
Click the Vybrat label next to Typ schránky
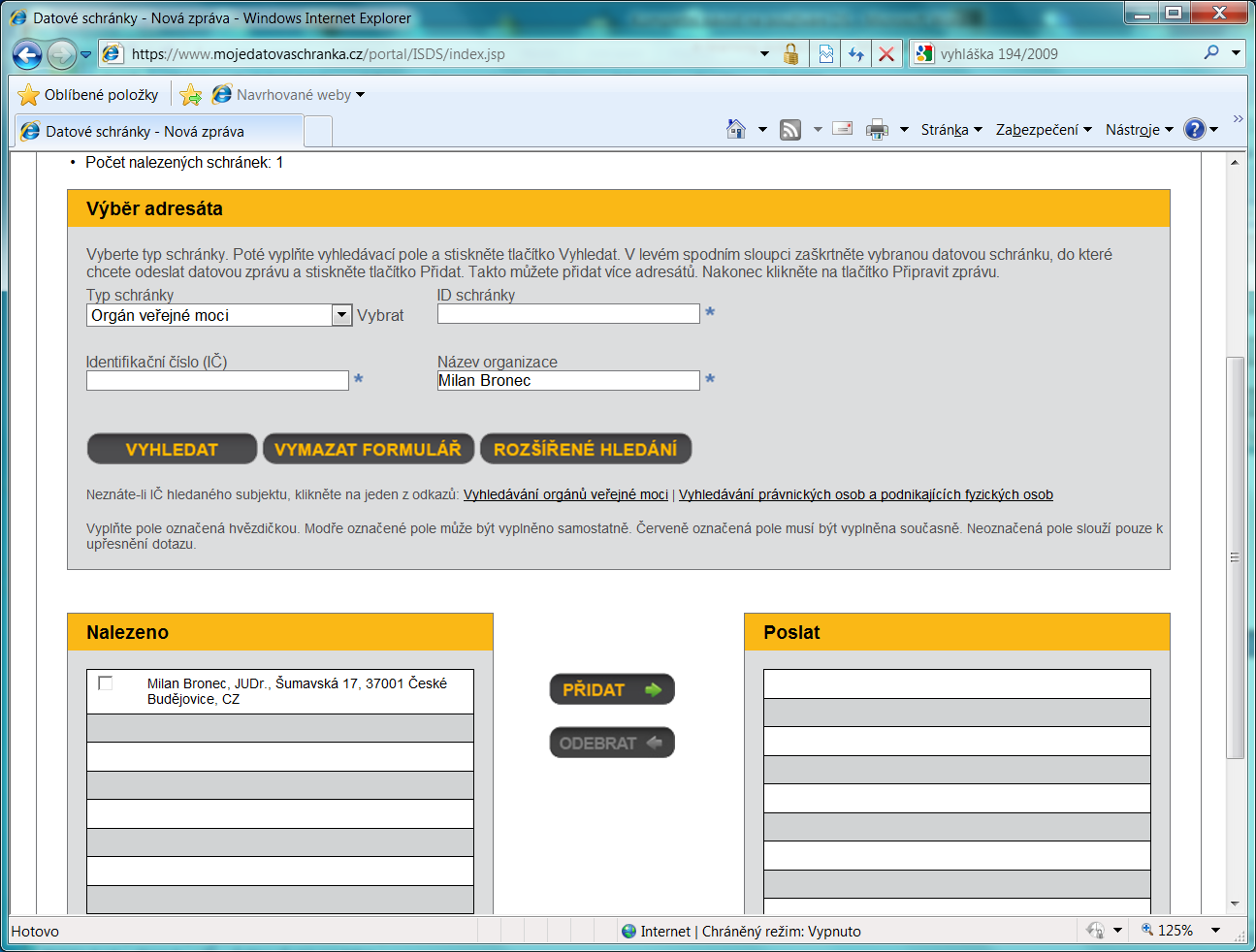point(380,315)
